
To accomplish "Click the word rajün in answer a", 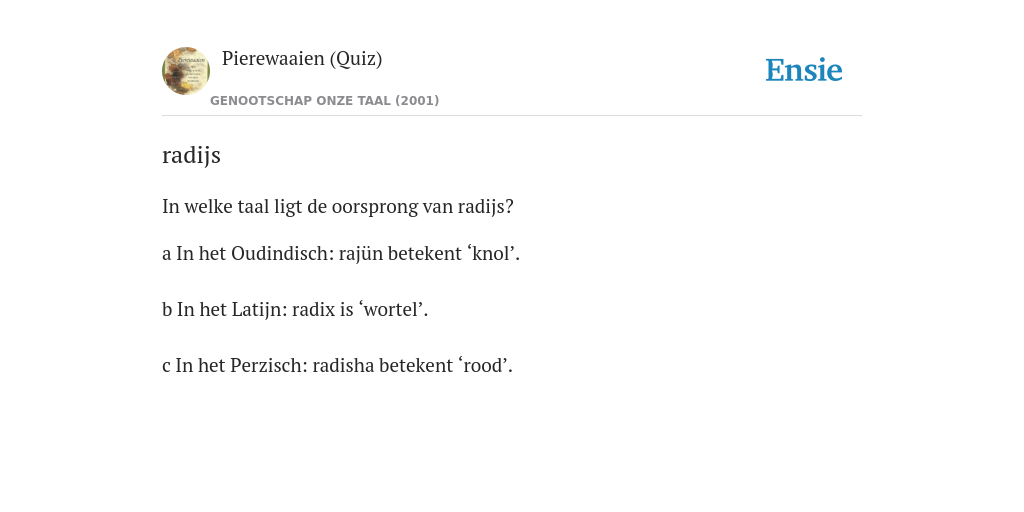I will [x=361, y=253].
